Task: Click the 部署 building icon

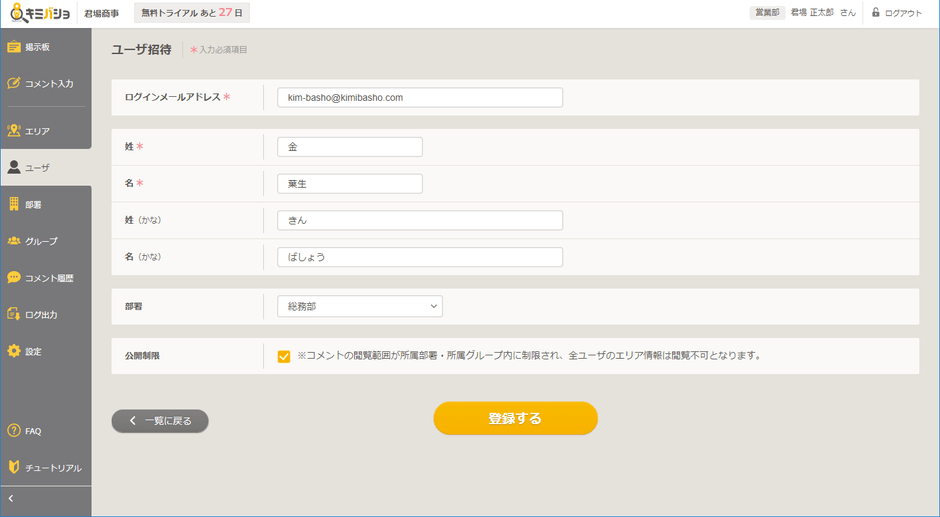Action: tap(14, 204)
